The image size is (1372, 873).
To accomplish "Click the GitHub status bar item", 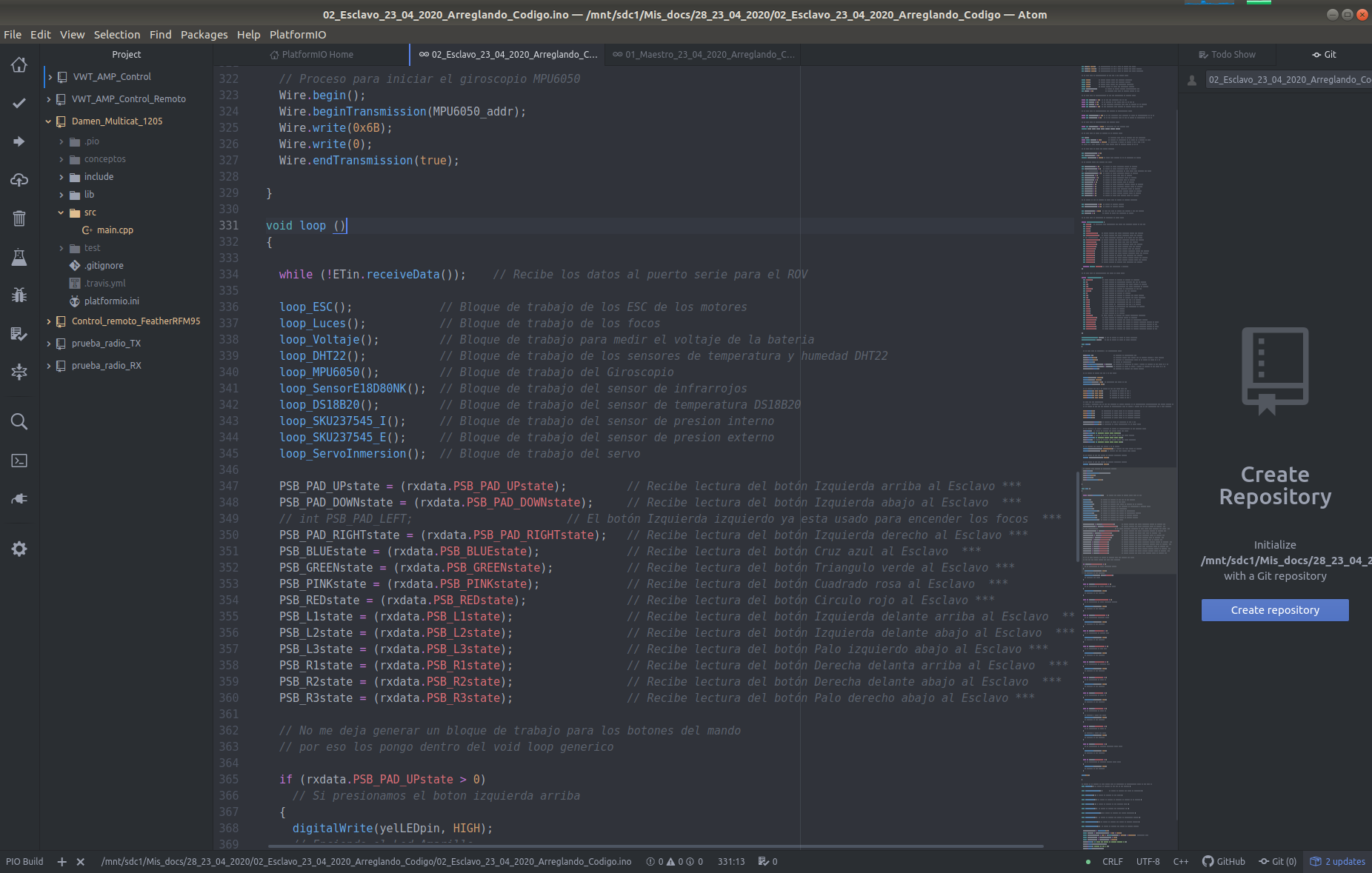I will coord(1224,862).
